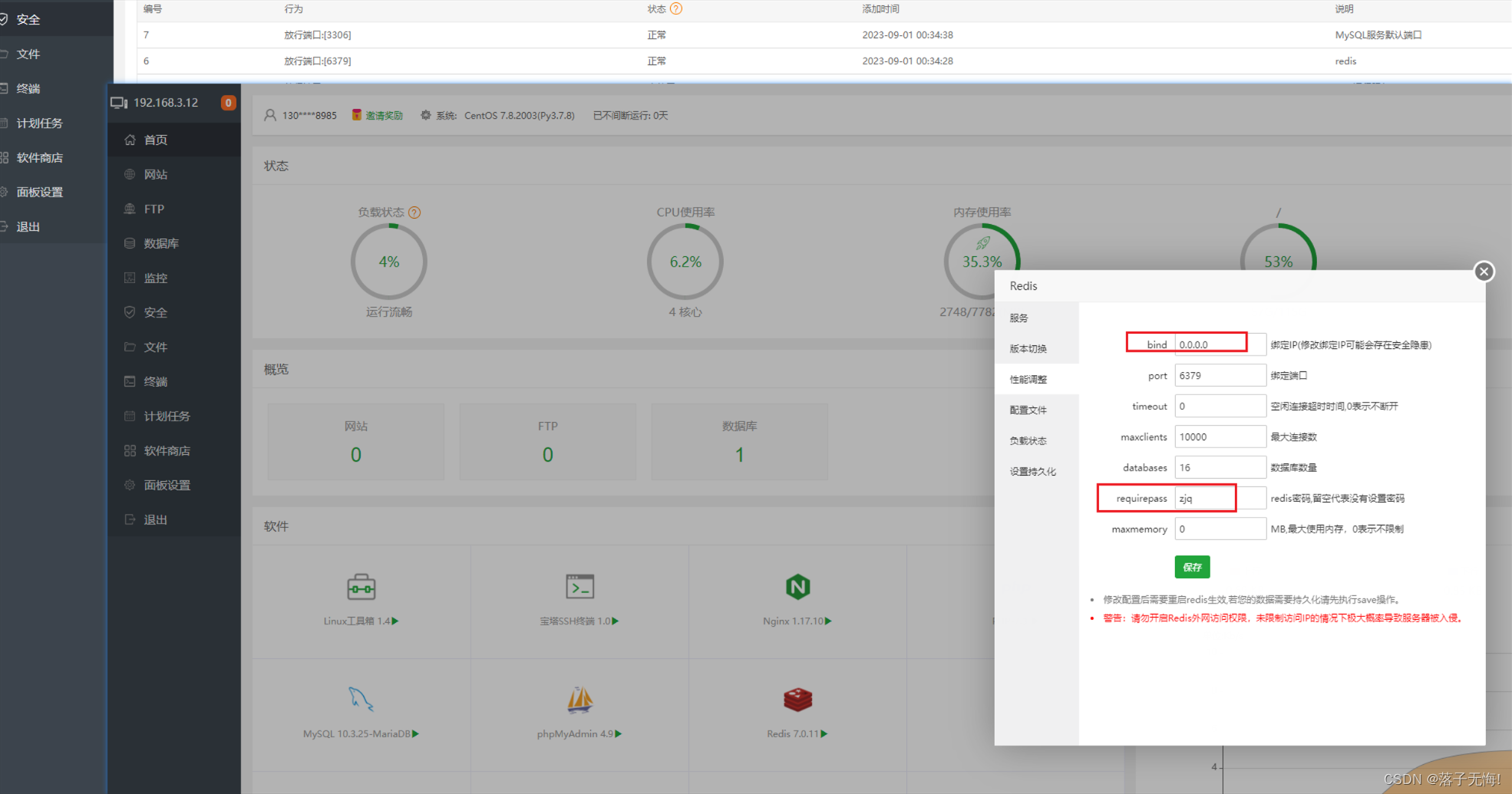
Task: Click the rocket icon in 内存使用率 gauge
Action: click(x=982, y=243)
